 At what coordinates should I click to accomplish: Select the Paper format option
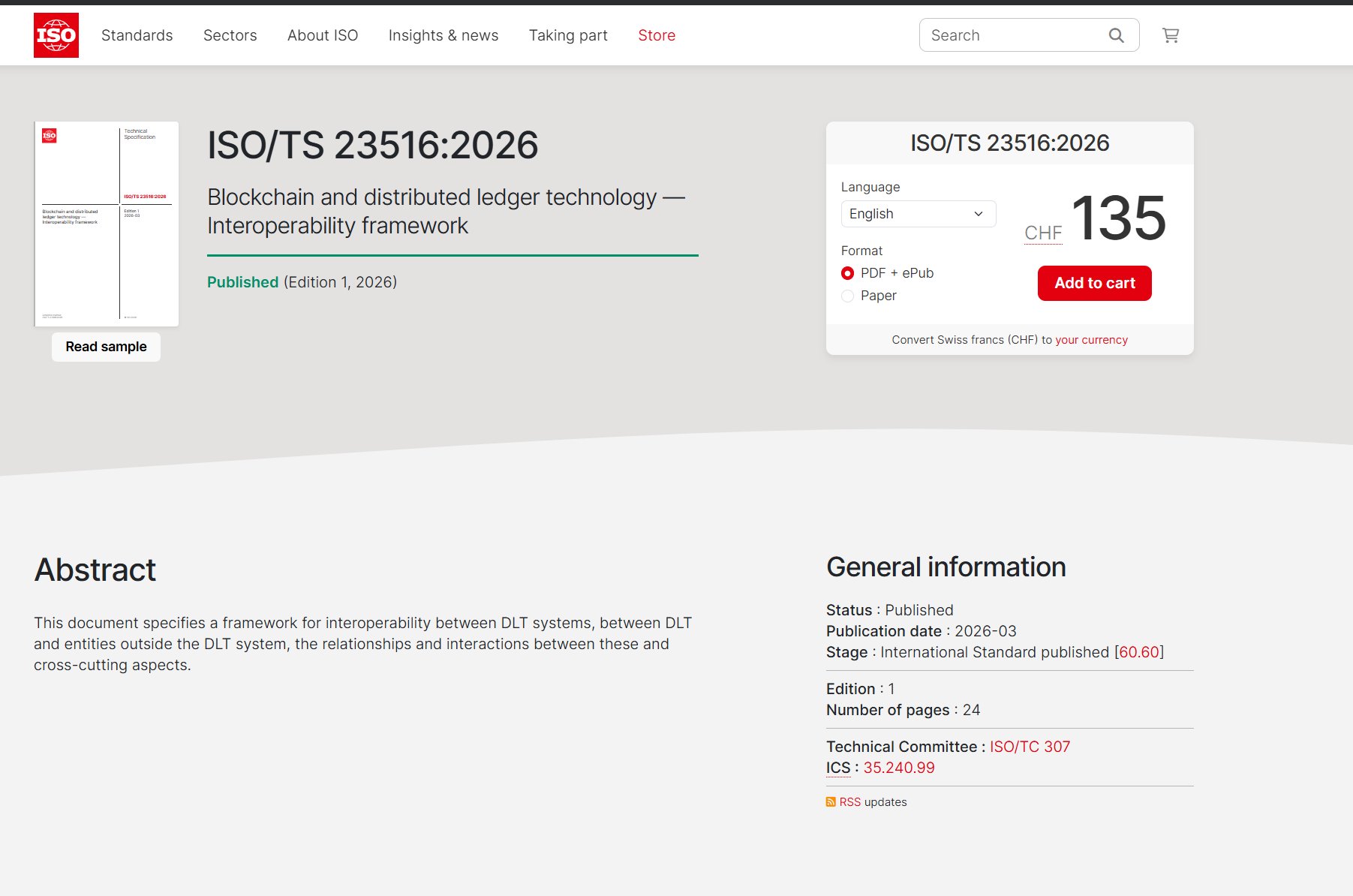coord(848,296)
